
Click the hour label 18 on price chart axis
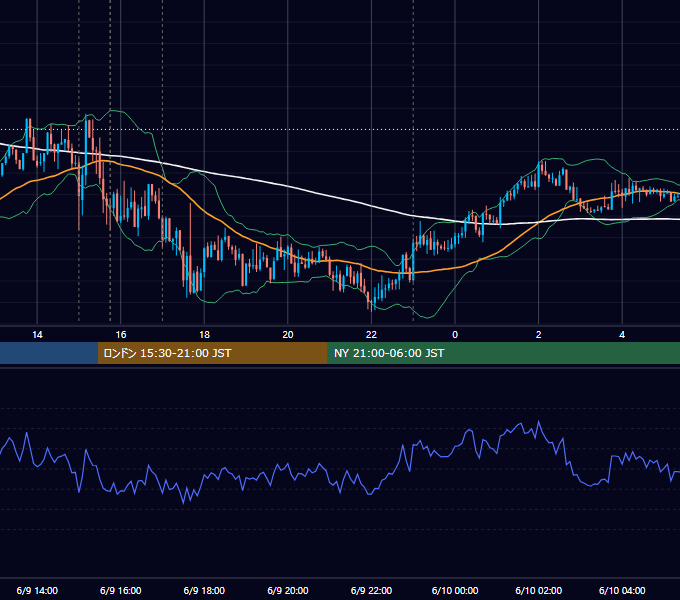204,335
